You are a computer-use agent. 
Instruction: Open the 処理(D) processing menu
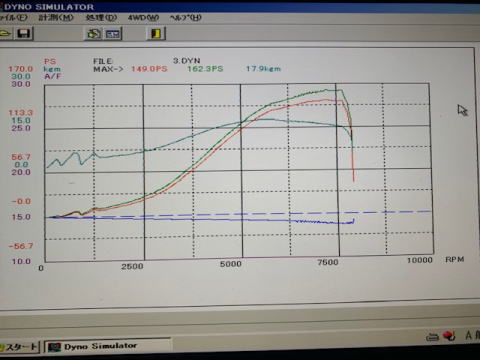point(101,17)
